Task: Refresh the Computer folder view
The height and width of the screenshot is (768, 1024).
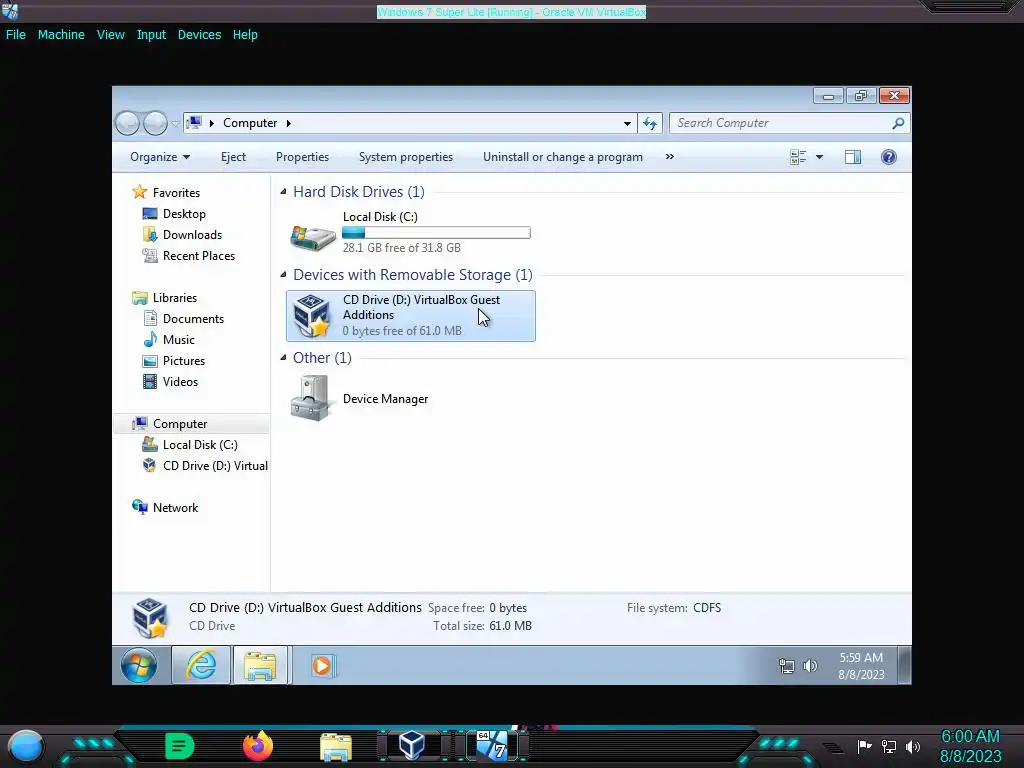Action: coord(650,123)
